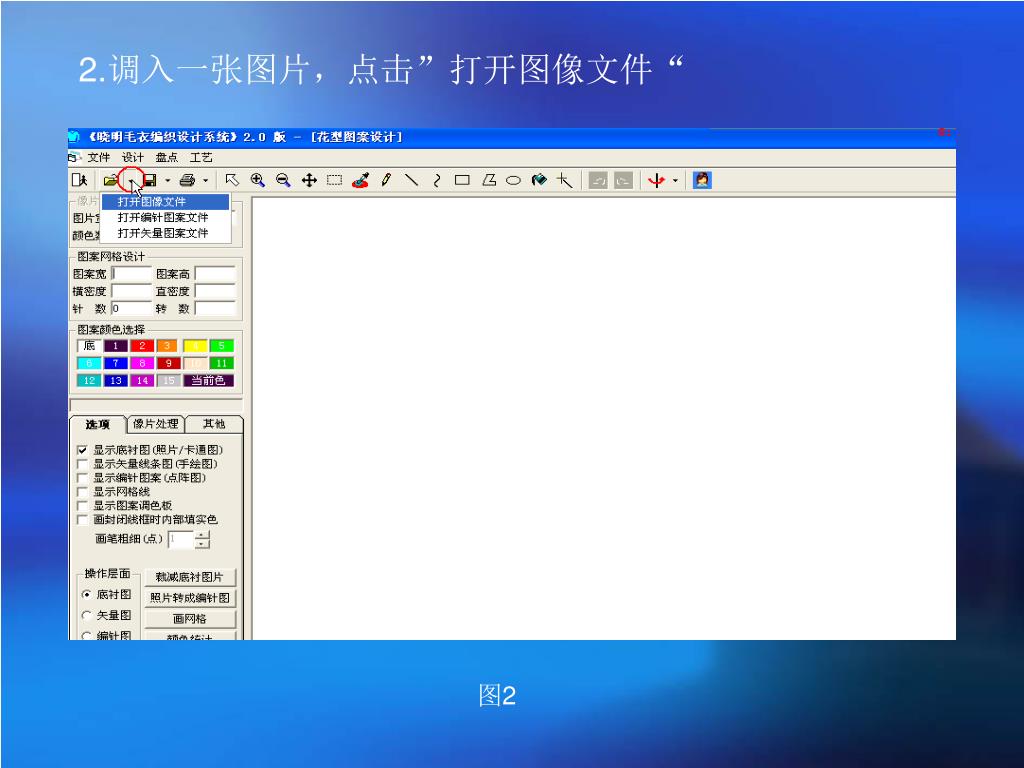
Task: Switch to the 选项 tab
Action: pos(97,424)
